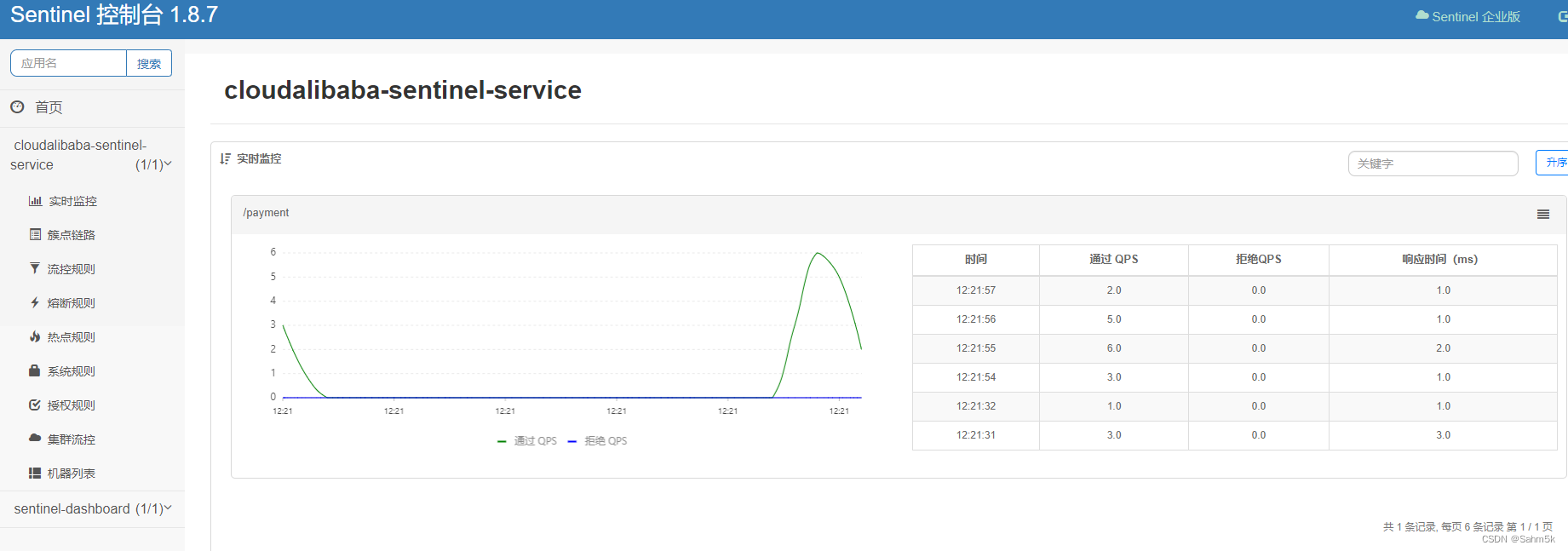Open 实时监控 in the sidebar
The height and width of the screenshot is (551, 1568).
click(x=72, y=201)
